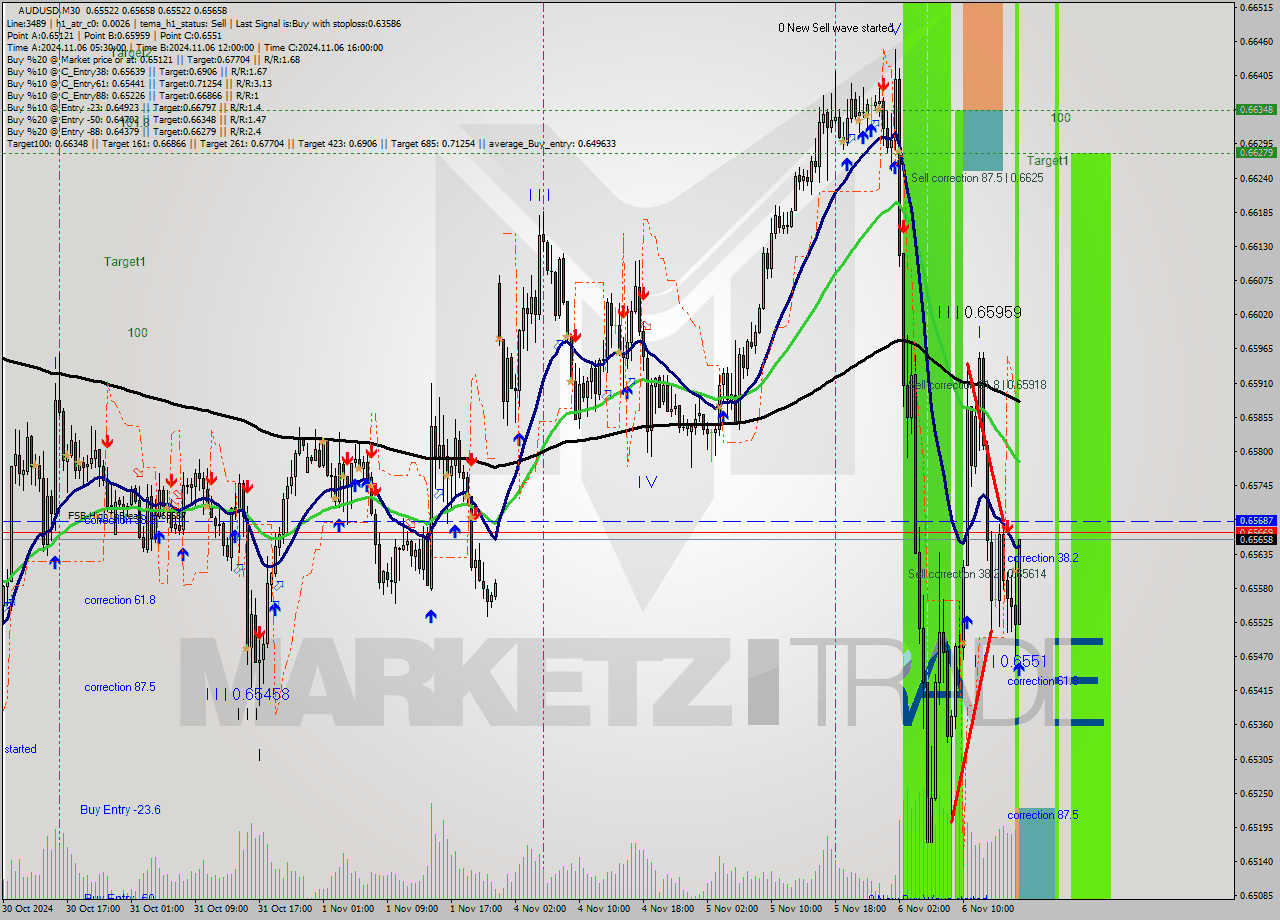Viewport: 1280px width, 920px height.
Task: Click the 0.65745 price axis label
Action: 1256,485
